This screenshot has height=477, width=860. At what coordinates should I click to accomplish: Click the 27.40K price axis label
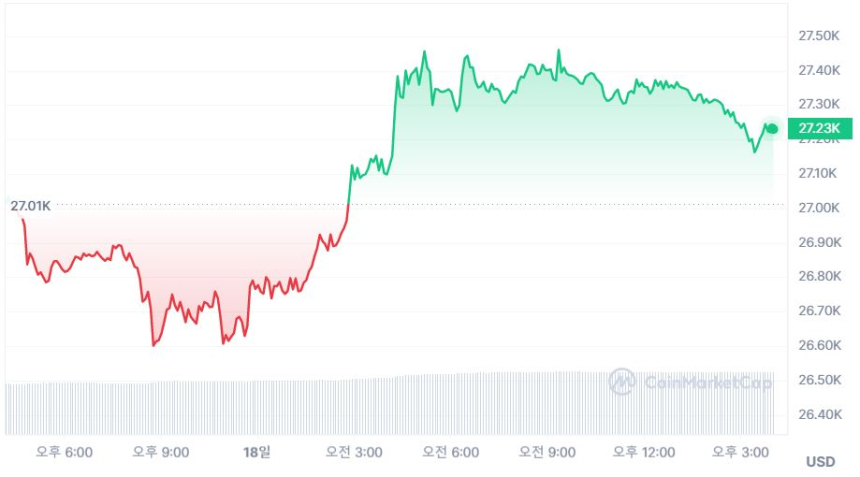pos(818,70)
